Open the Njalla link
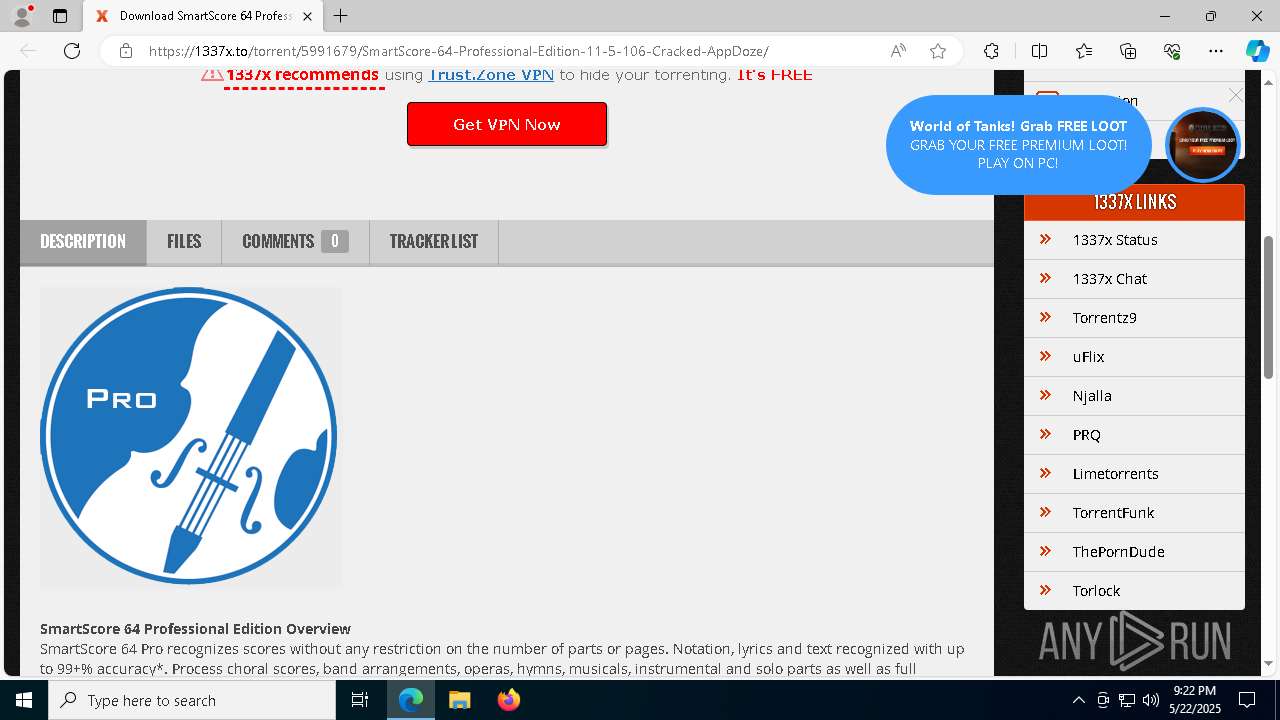 coord(1092,396)
